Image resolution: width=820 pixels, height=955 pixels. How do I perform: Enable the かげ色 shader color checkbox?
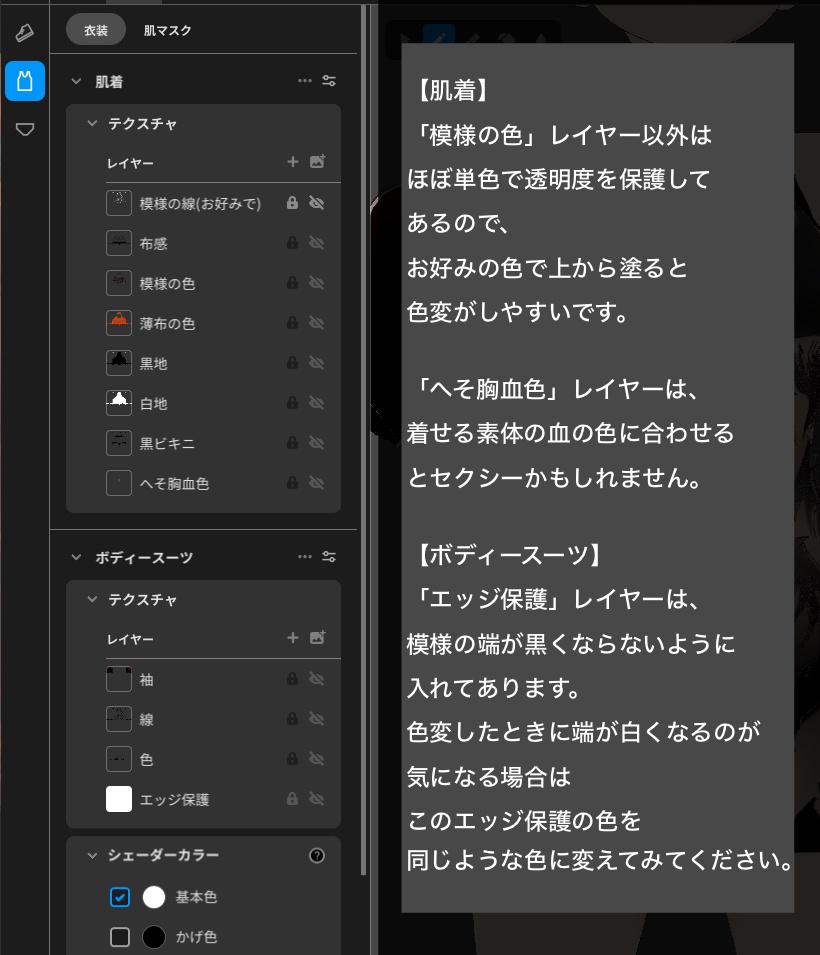pos(120,937)
